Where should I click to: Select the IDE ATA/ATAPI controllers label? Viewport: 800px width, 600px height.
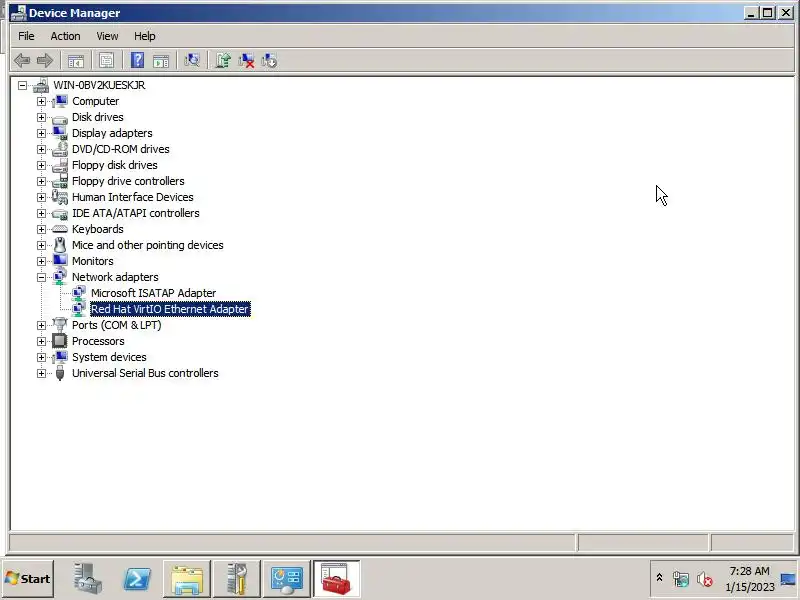click(136, 213)
